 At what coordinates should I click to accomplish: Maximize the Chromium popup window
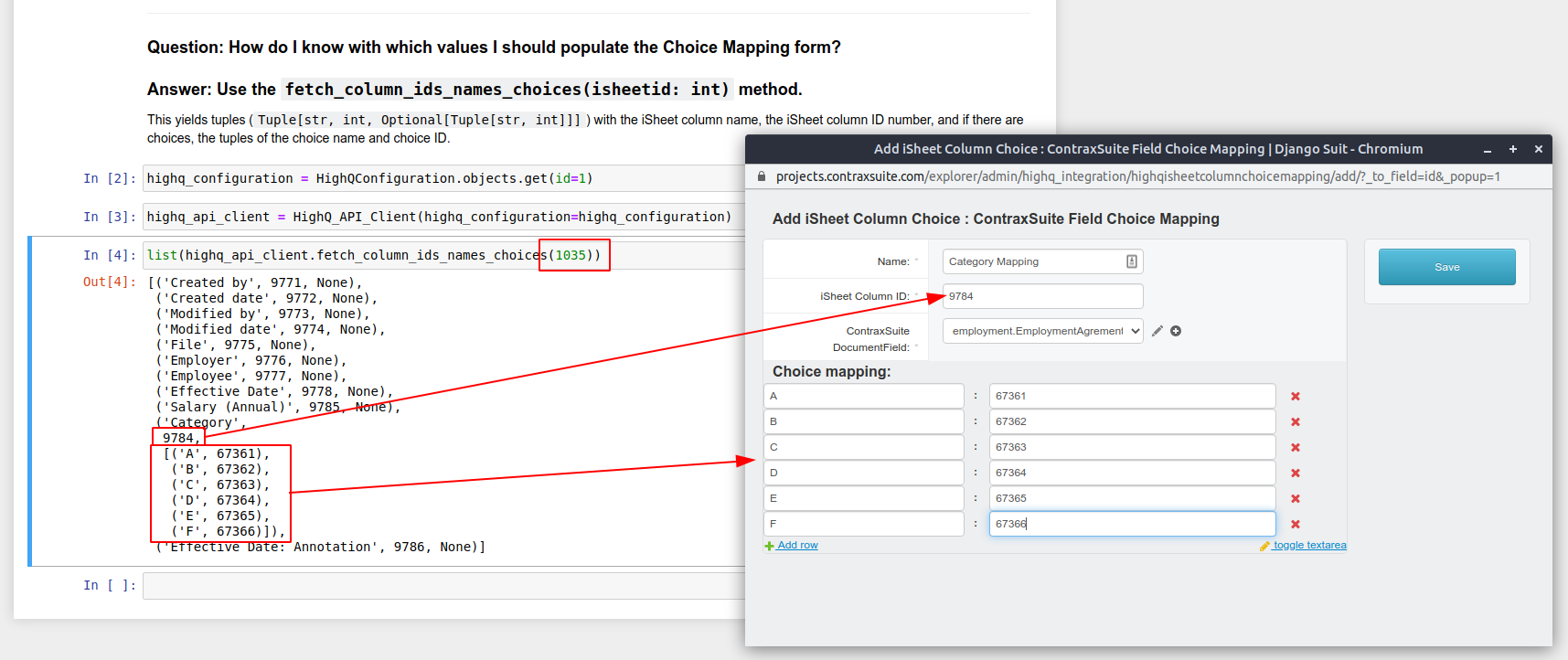coord(1513,149)
